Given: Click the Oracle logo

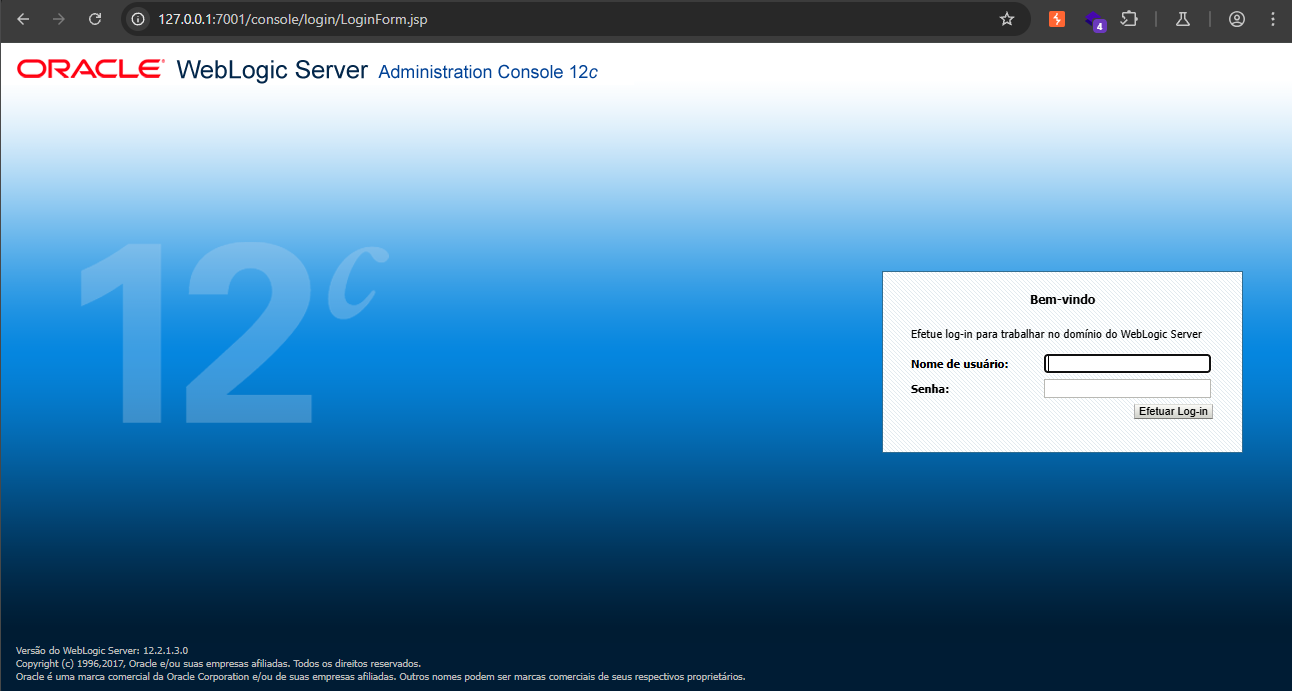Looking at the screenshot, I should [x=90, y=69].
